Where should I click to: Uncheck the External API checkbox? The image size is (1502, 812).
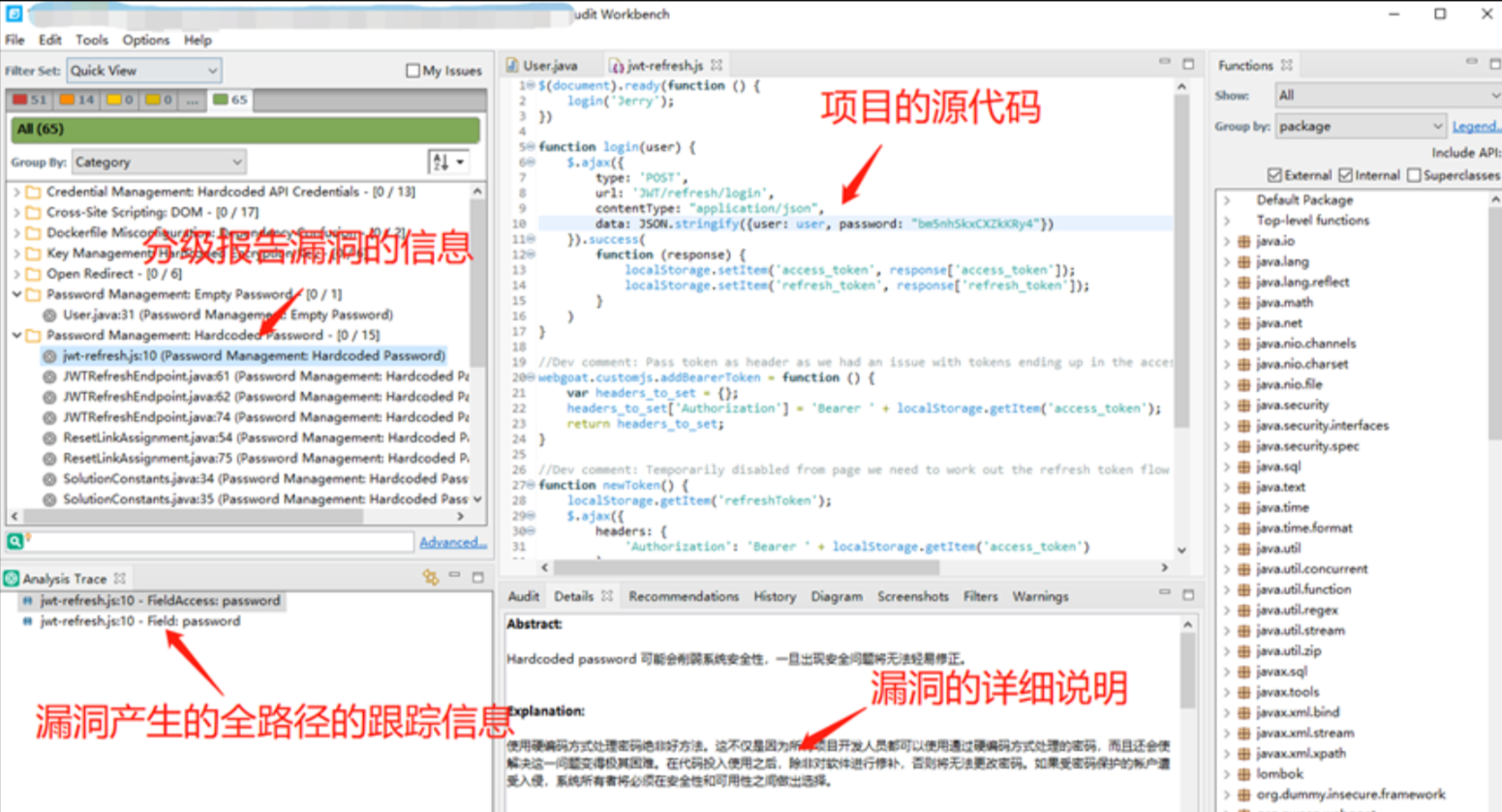point(1274,175)
